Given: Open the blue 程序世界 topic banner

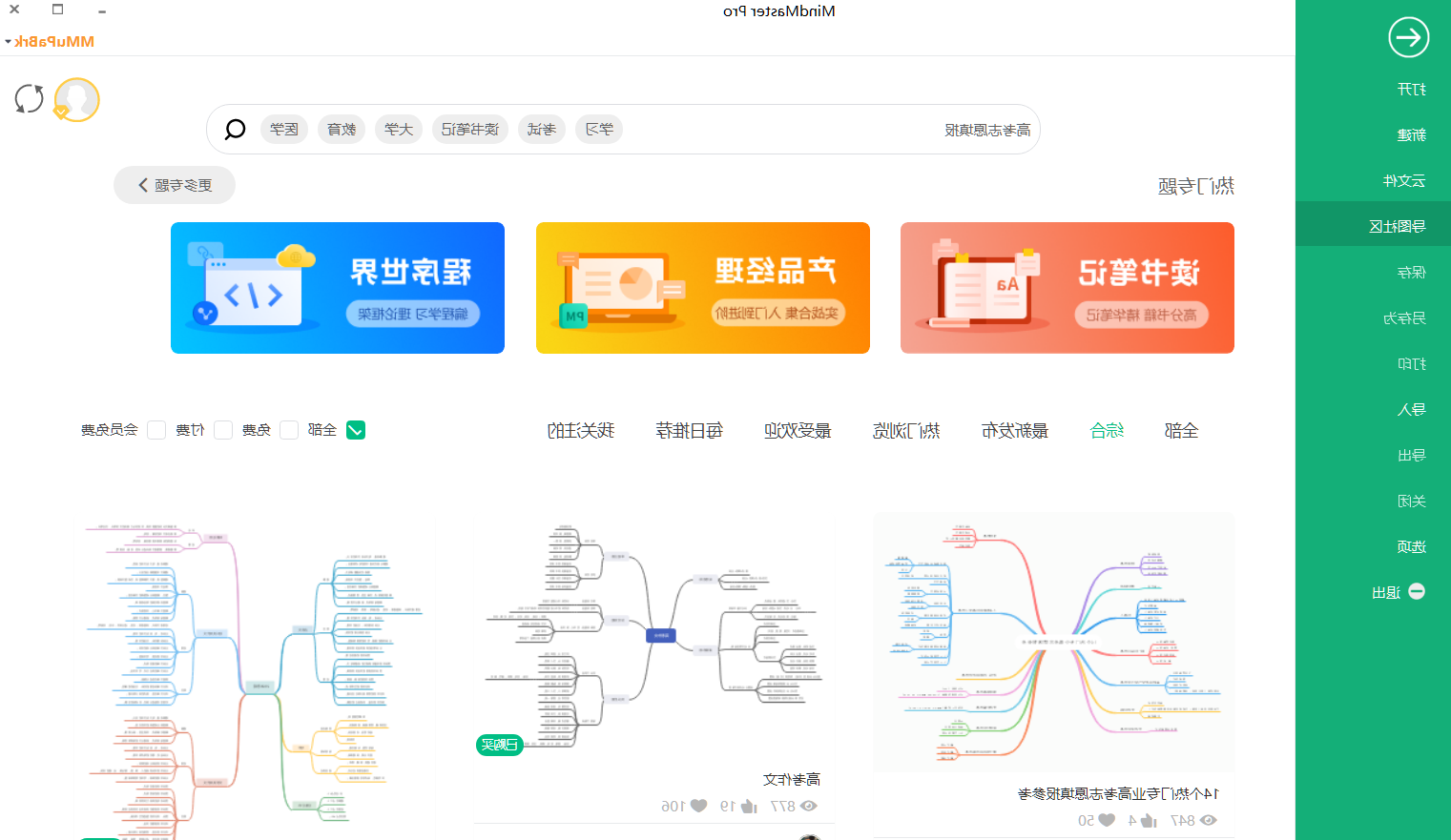Looking at the screenshot, I should [x=338, y=288].
